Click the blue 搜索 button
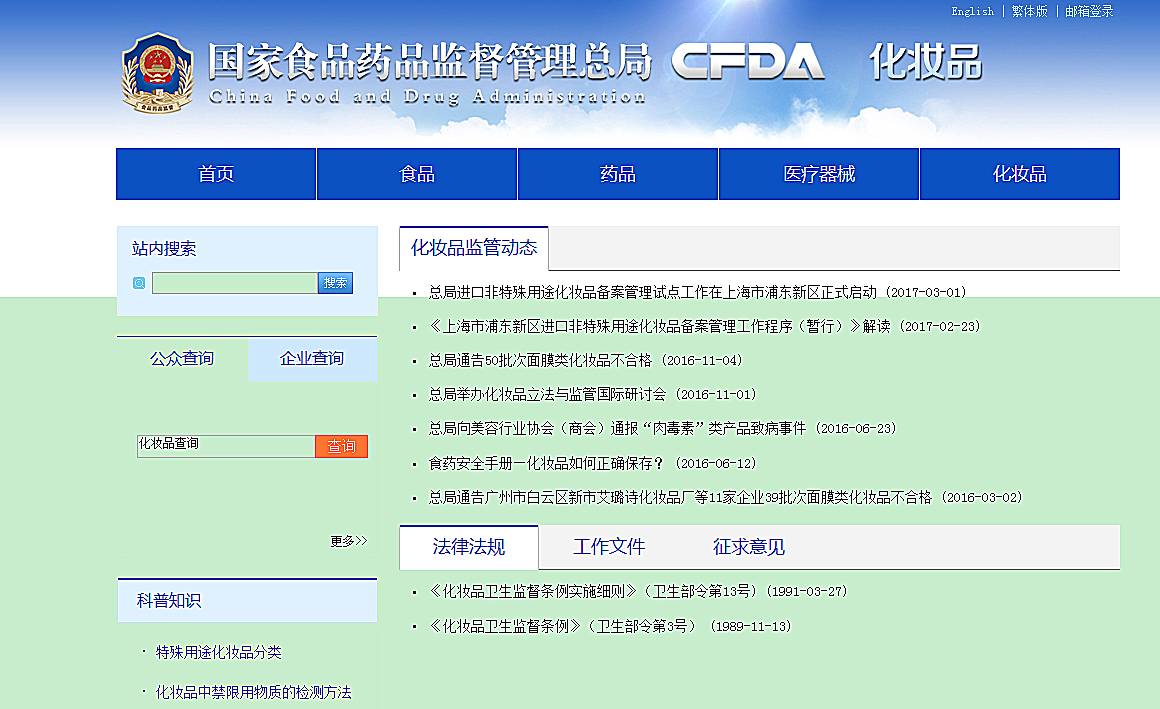 [335, 283]
